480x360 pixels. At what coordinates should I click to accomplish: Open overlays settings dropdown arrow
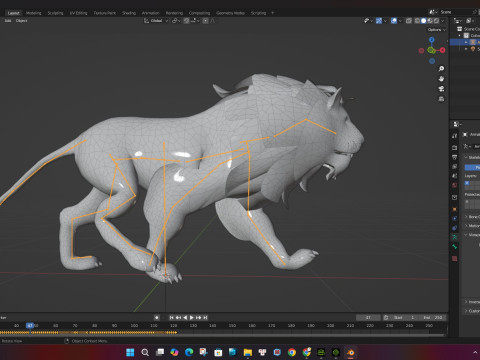[400, 21]
